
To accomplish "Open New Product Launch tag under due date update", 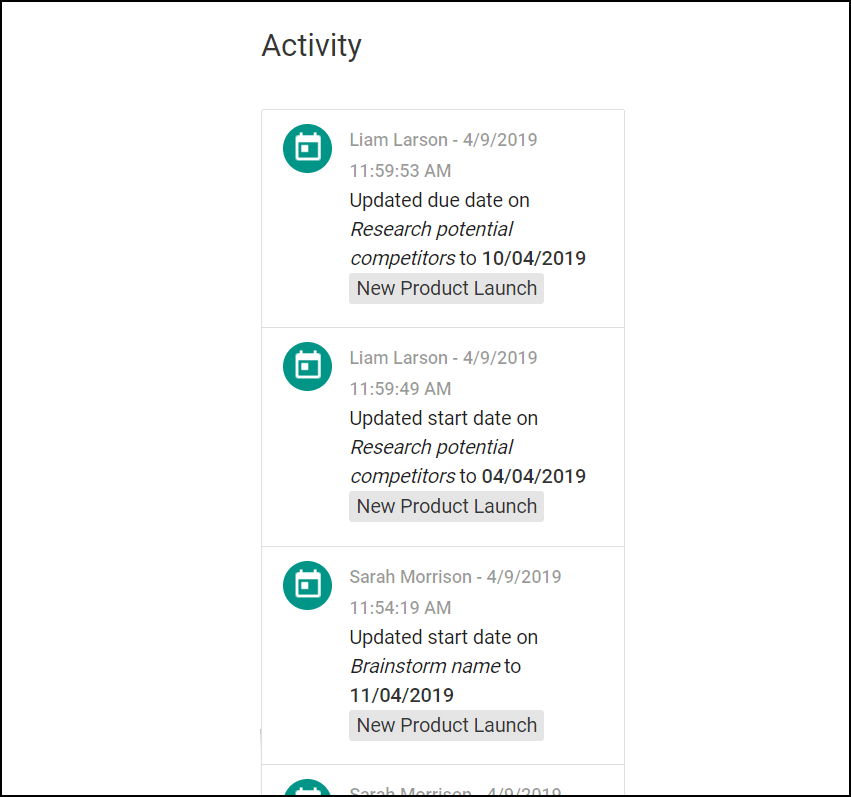I will click(446, 289).
